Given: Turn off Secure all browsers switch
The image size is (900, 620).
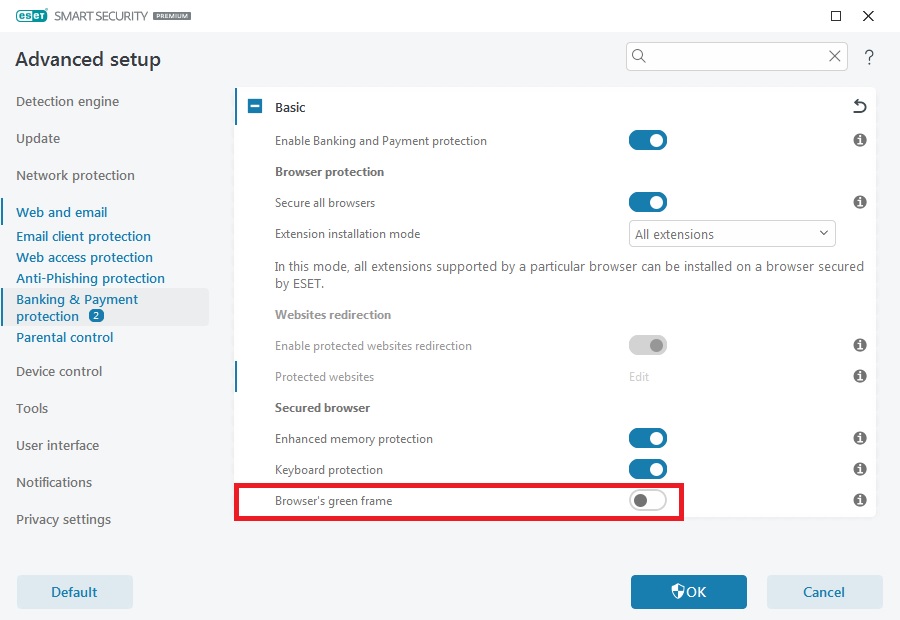Looking at the screenshot, I should point(647,202).
